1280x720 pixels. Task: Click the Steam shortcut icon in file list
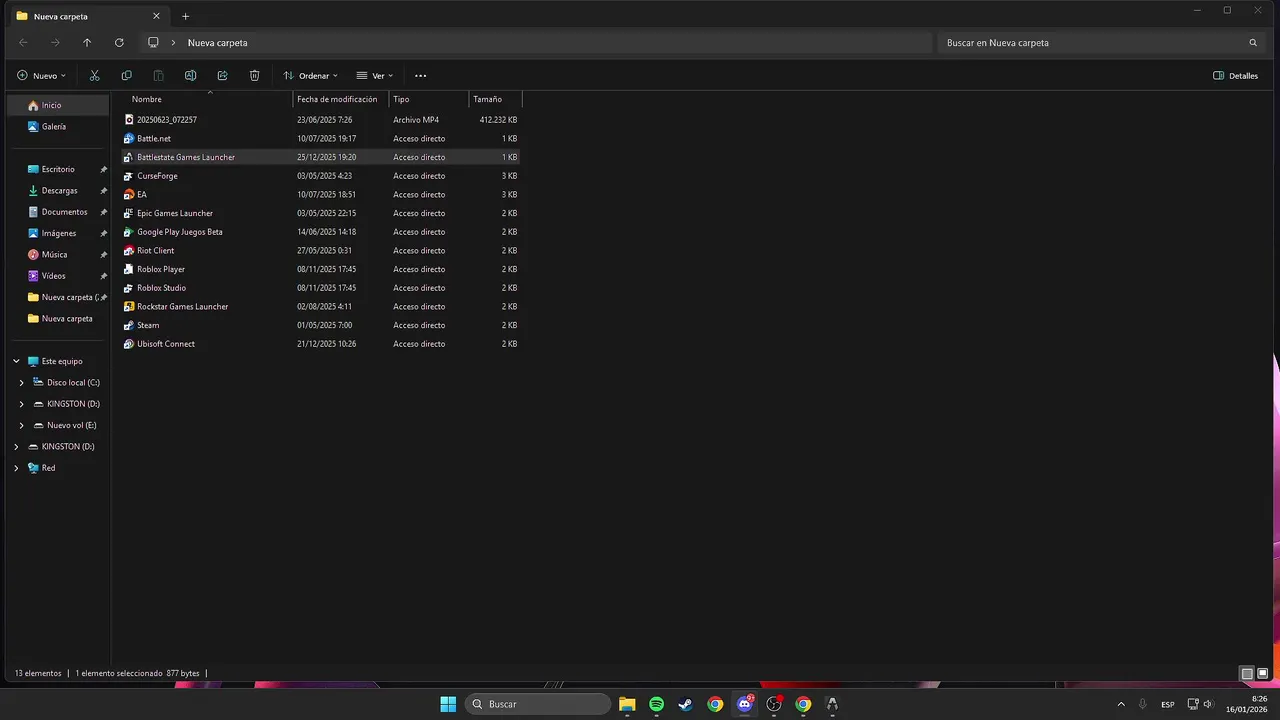pos(129,325)
